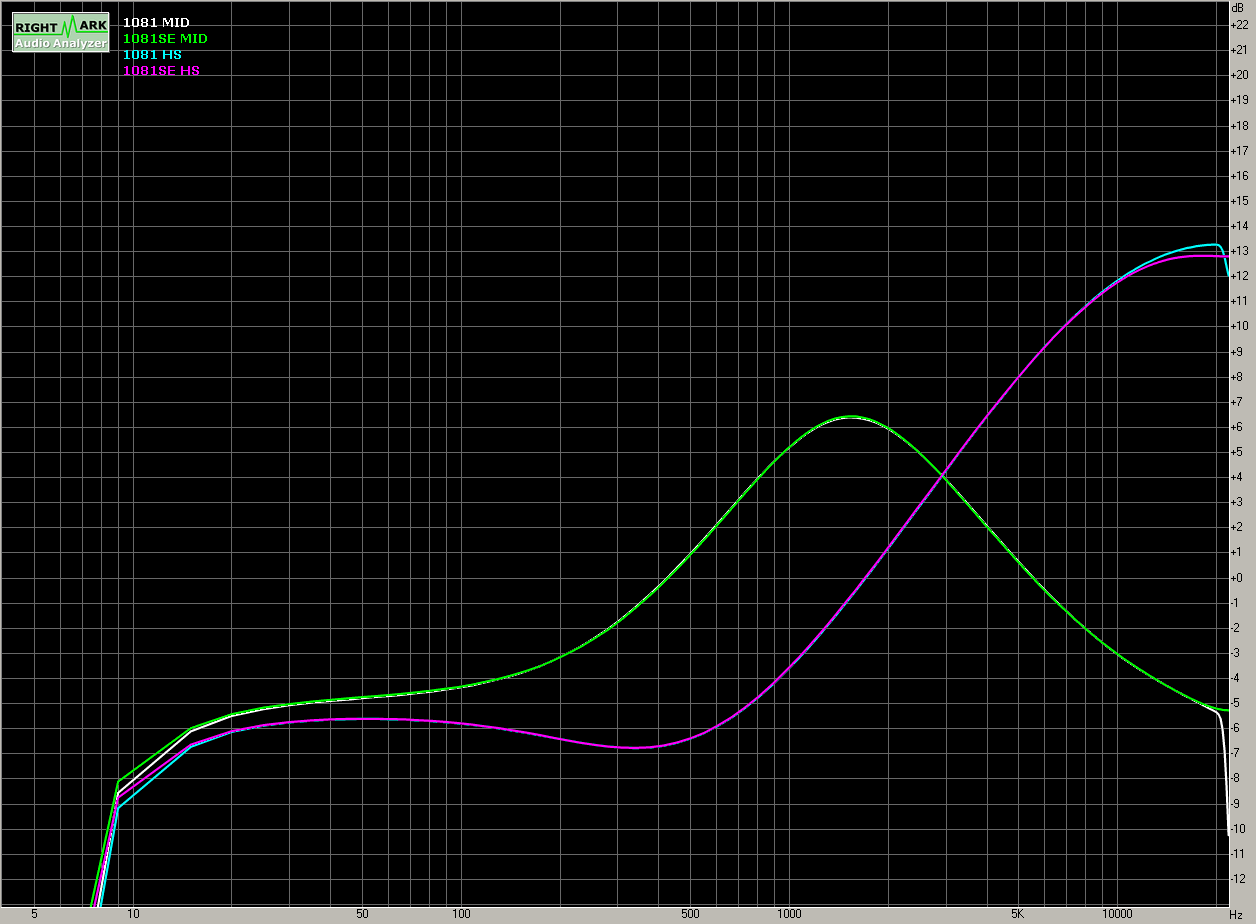Click the '1000' frequency axis label

pos(789,914)
